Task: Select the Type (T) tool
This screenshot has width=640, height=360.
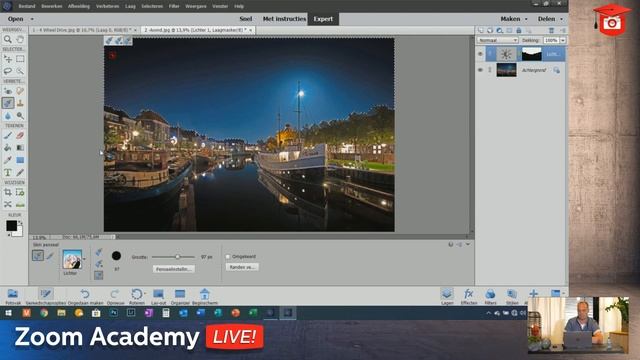Action: click(8, 172)
